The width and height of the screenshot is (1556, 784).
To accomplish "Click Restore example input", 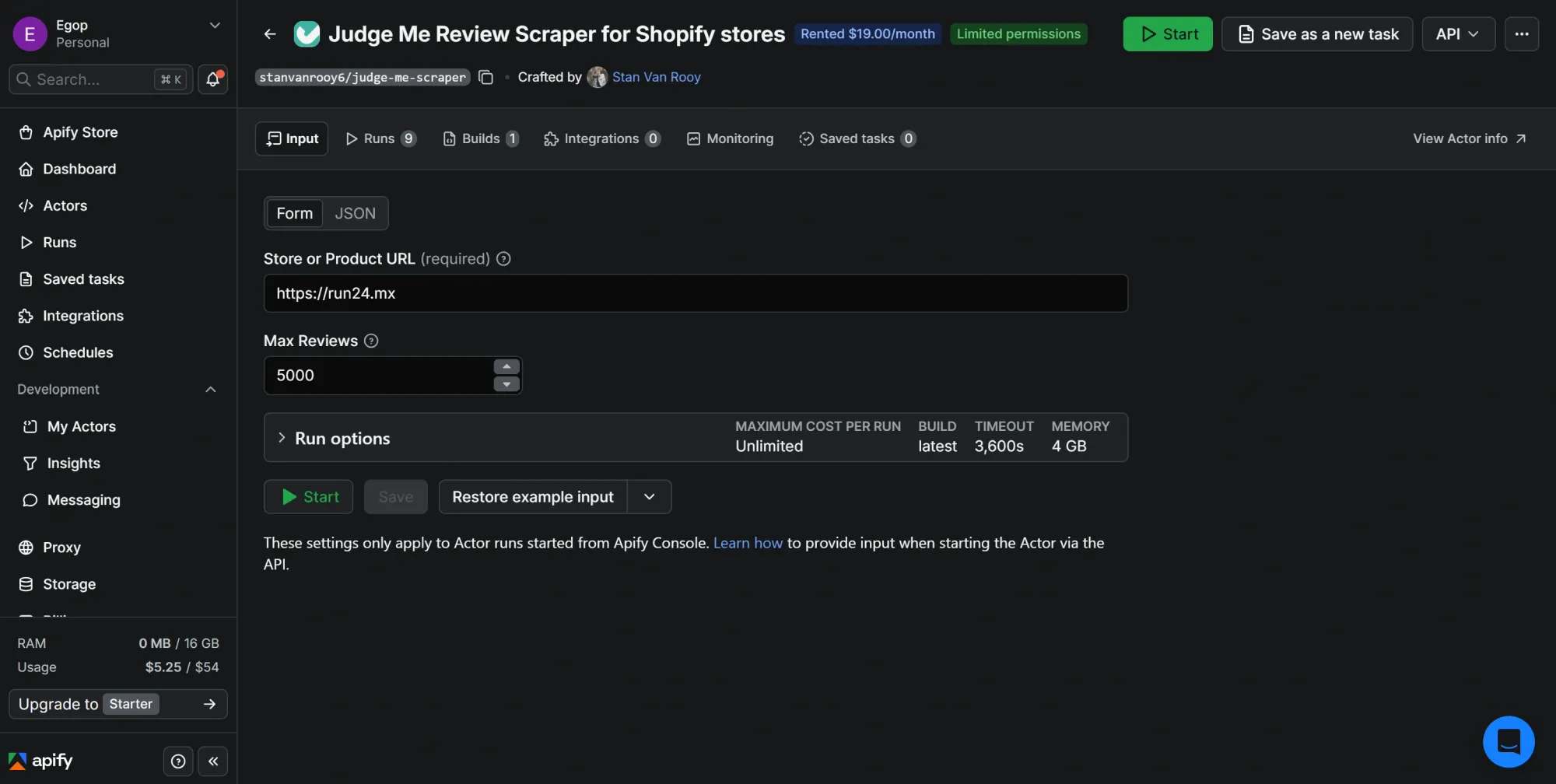I will [x=533, y=497].
